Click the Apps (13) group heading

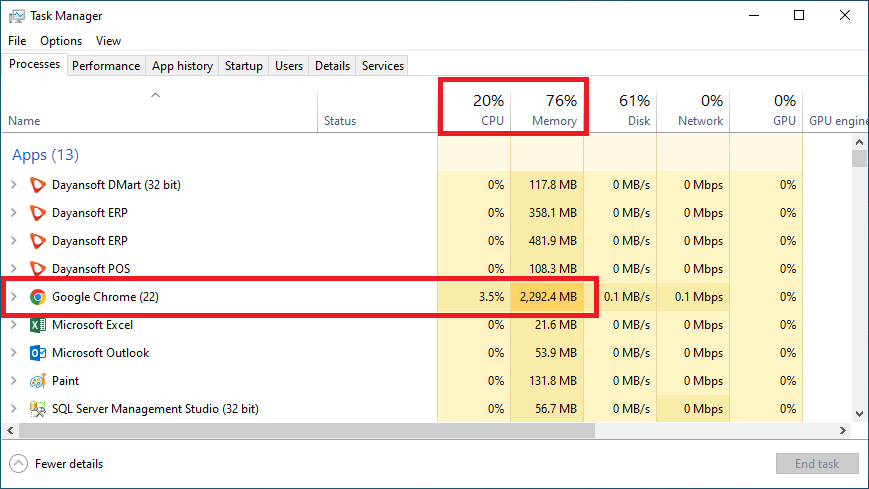coord(45,155)
